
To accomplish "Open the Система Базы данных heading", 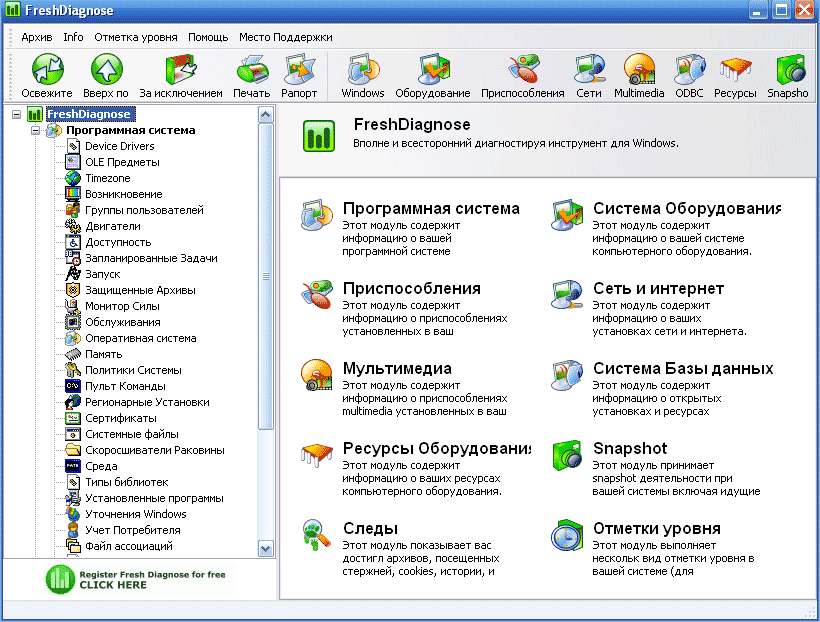I will pos(683,368).
